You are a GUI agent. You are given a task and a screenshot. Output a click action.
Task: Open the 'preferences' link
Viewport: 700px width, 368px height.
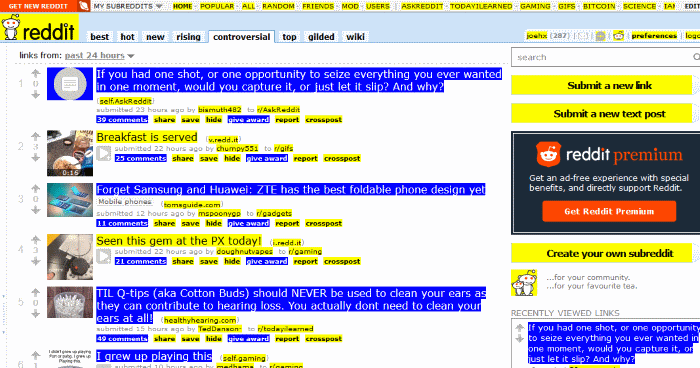(x=654, y=35)
